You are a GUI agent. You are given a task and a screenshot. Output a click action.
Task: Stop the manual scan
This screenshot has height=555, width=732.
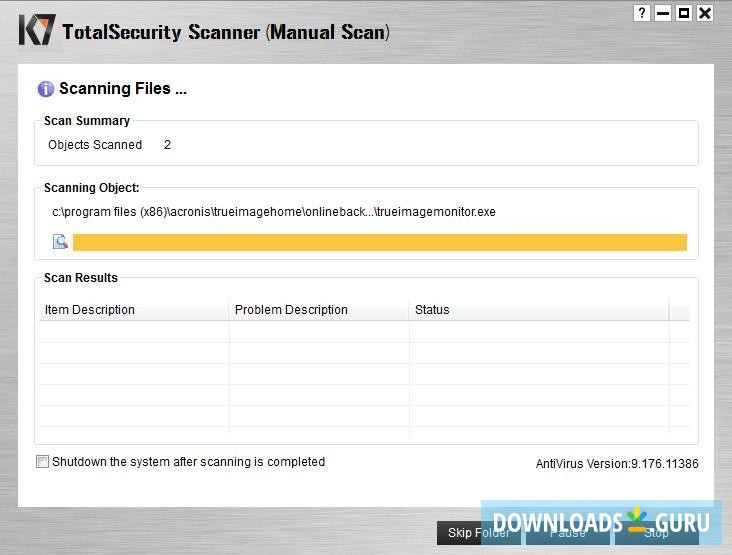[656, 533]
